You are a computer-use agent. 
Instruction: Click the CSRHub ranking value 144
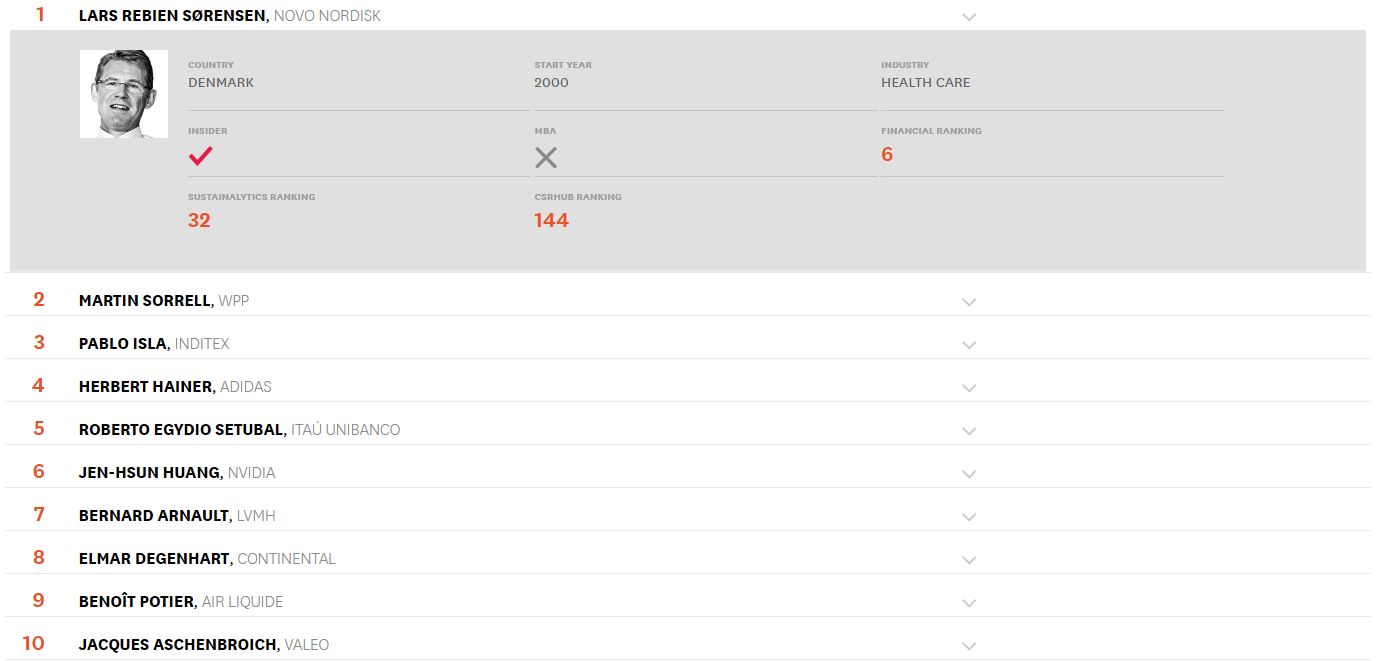coord(551,220)
